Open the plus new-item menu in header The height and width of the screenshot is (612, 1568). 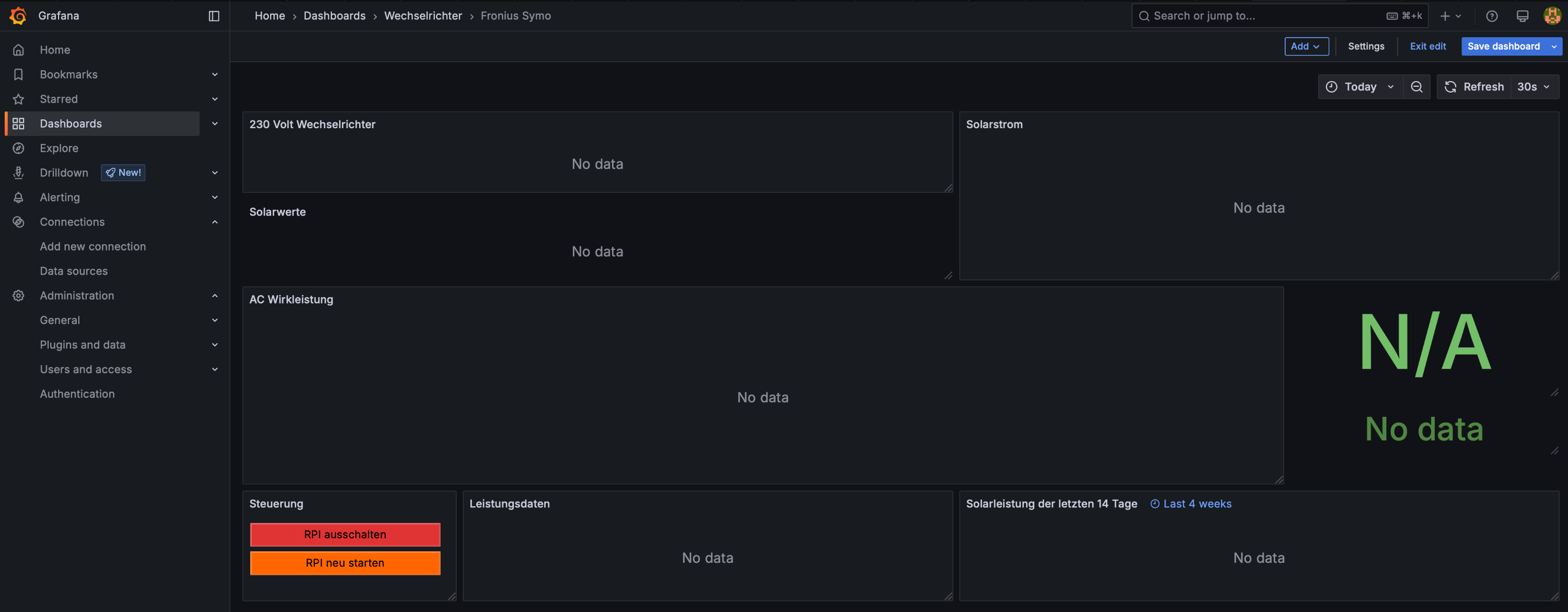pos(1450,16)
